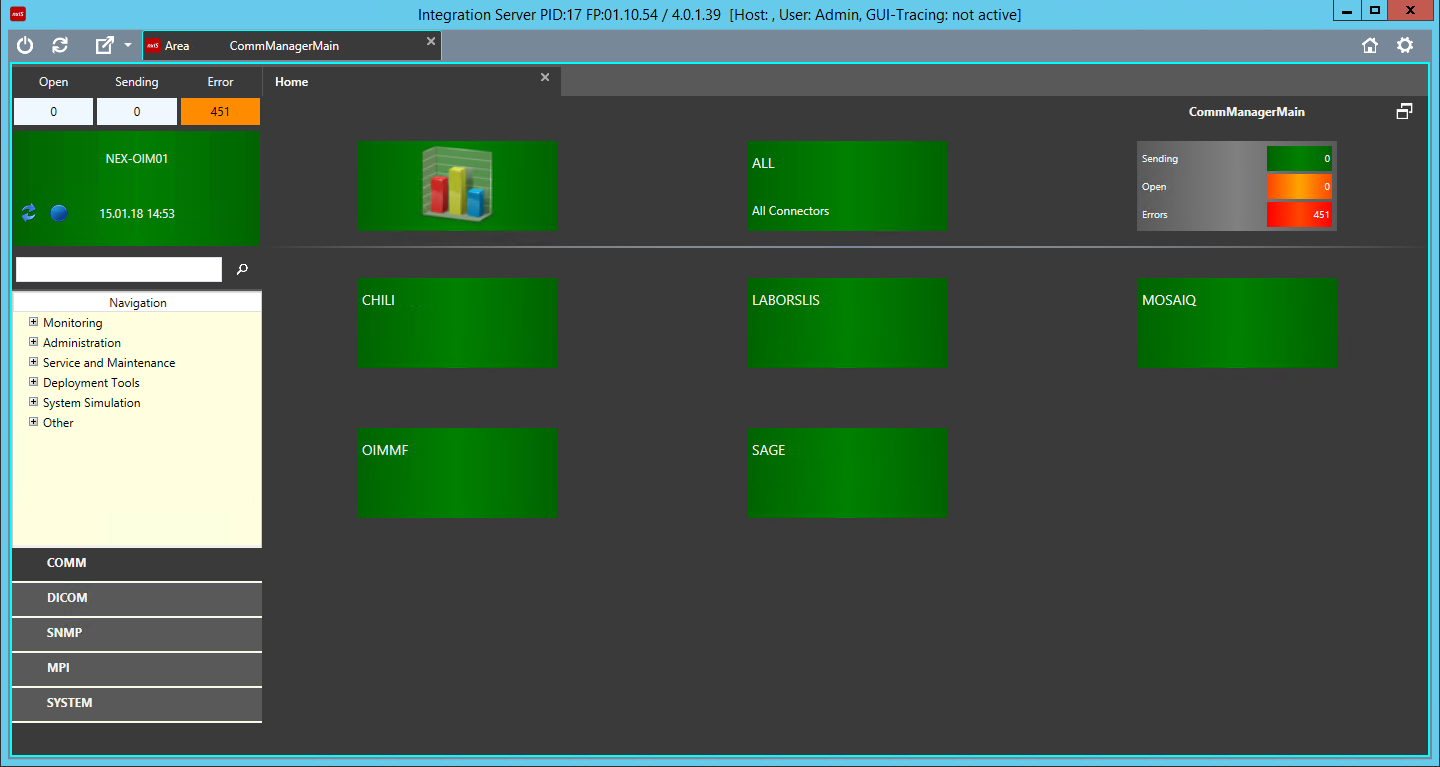The width and height of the screenshot is (1440, 767).
Task: Click the Error column header
Action: pos(220,82)
